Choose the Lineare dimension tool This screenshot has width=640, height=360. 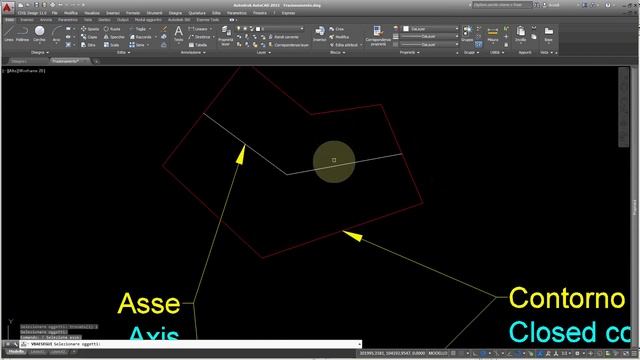198,29
